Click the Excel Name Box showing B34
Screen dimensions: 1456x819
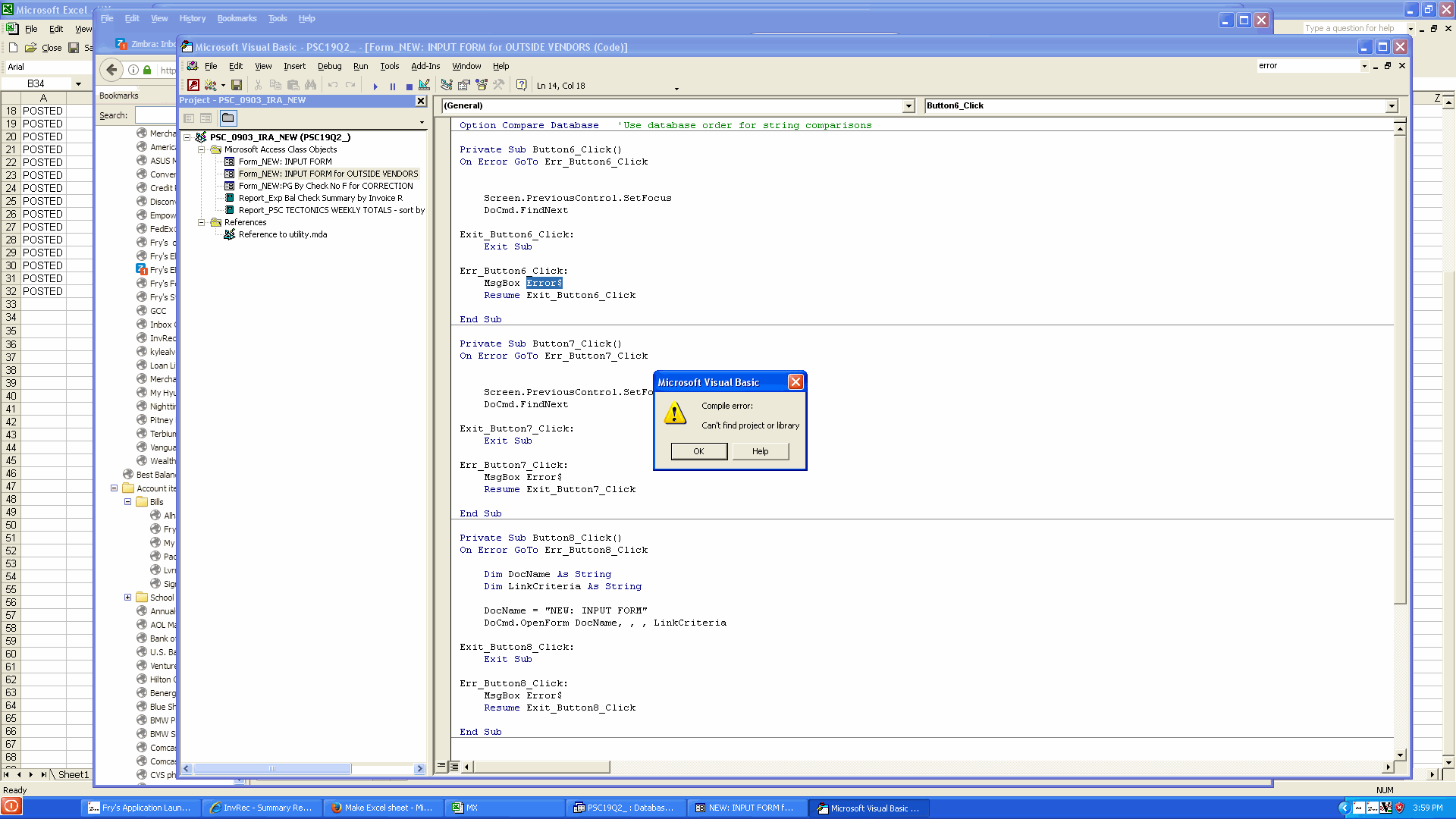pos(36,83)
